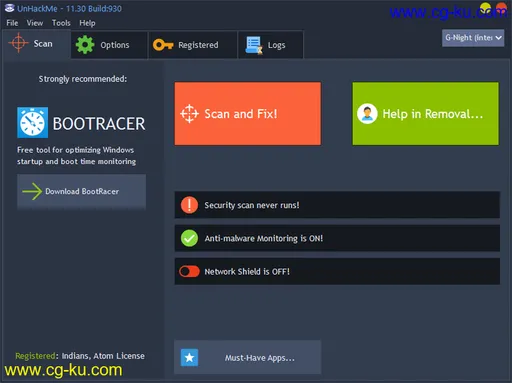Screen dimensions: 512x383
Task: Switch to the Options tab
Action: click(x=109, y=45)
